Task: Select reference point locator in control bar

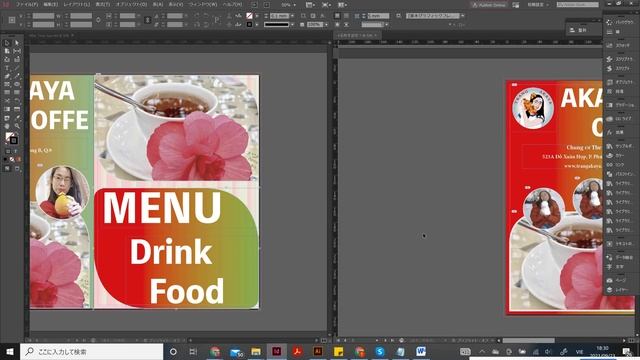Action: [12, 20]
